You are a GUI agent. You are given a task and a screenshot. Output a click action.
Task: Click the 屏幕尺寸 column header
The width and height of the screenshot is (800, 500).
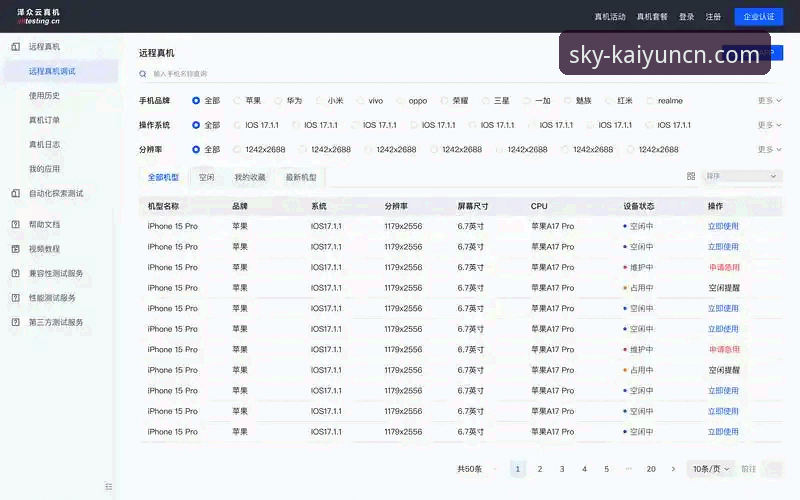[473, 206]
